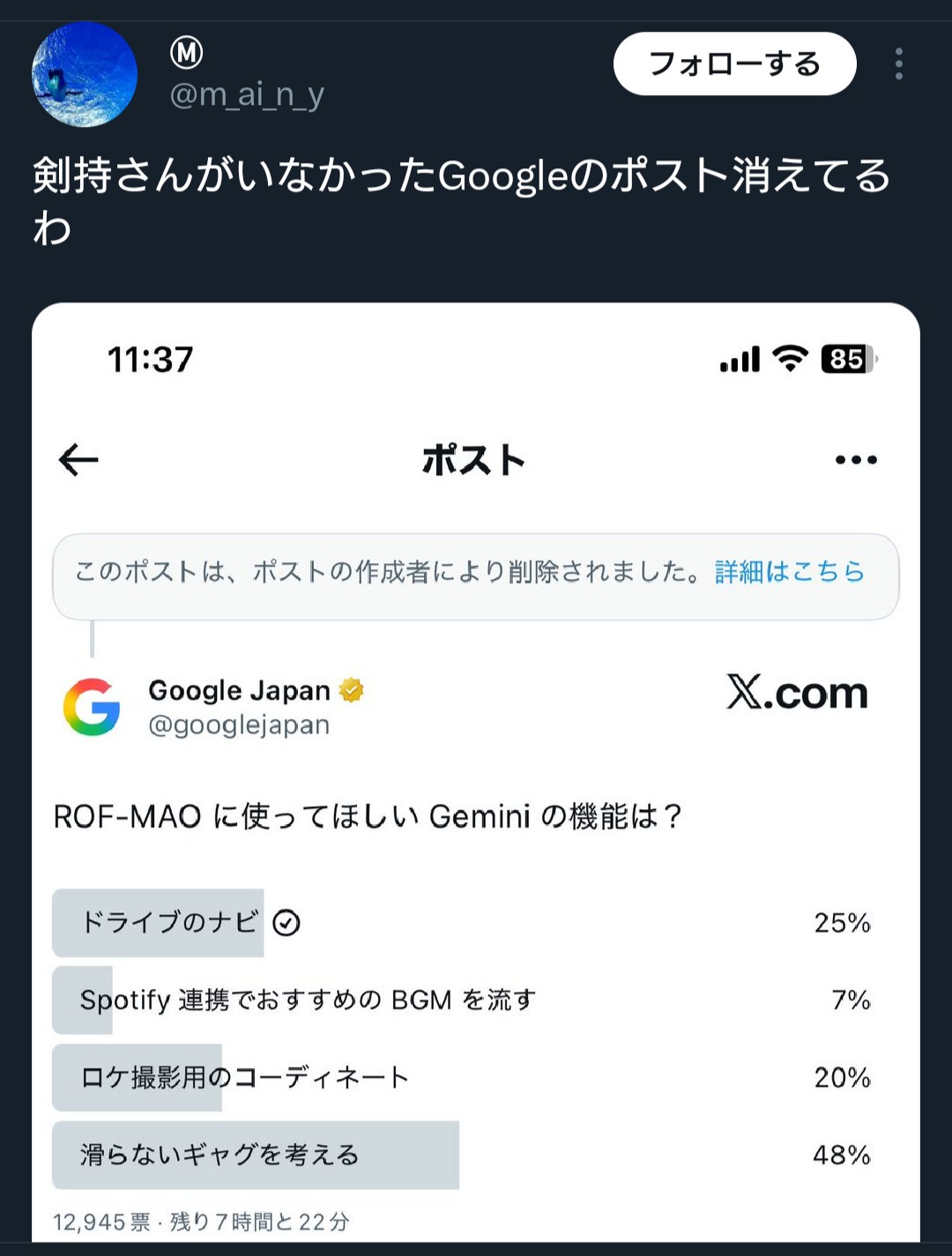Open the 詳細はこちら link
Viewport: 952px width, 1256px height.
pyautogui.click(x=789, y=572)
